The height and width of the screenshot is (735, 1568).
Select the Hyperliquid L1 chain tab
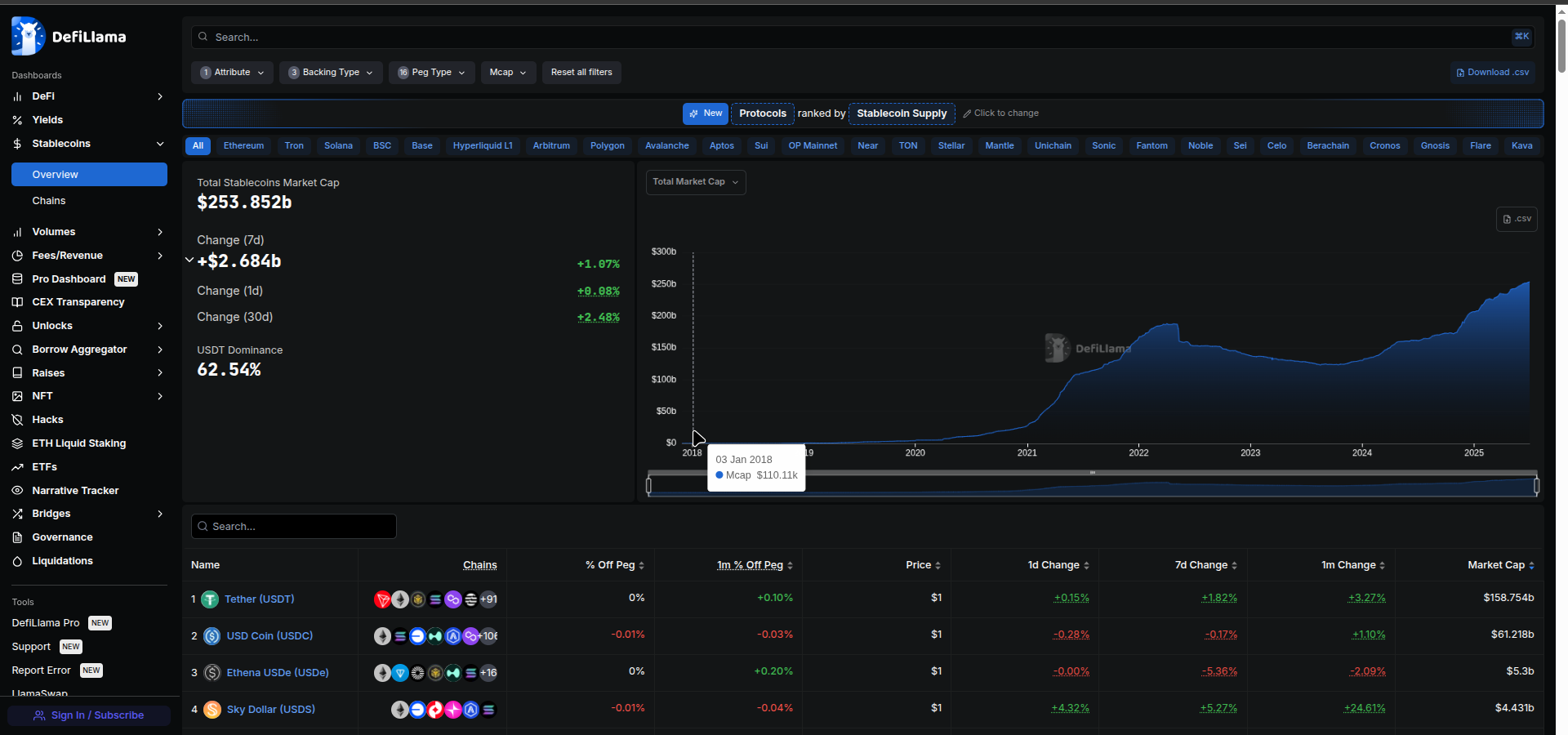click(x=483, y=146)
